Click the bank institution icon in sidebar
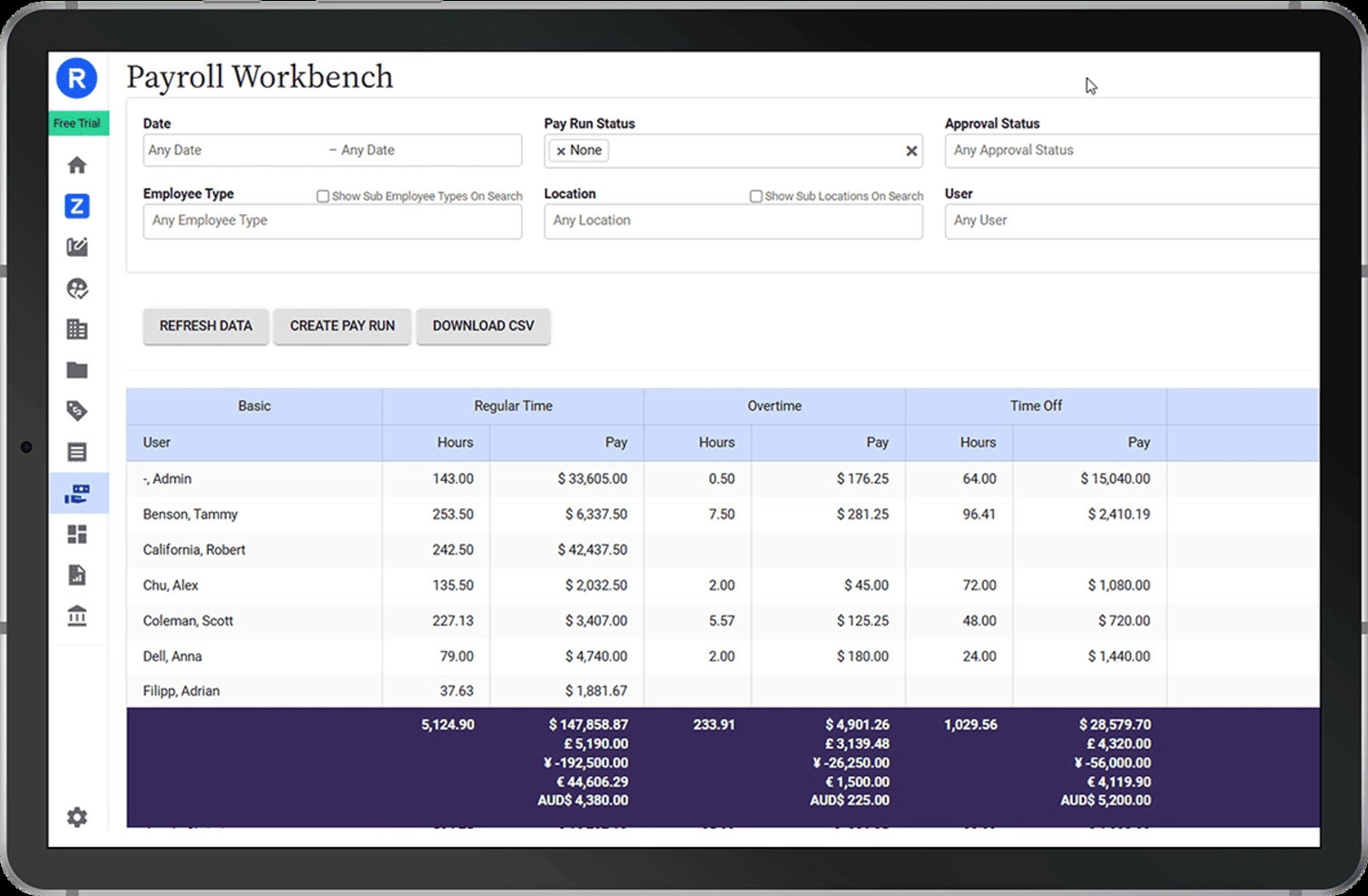1368x896 pixels. tap(77, 616)
